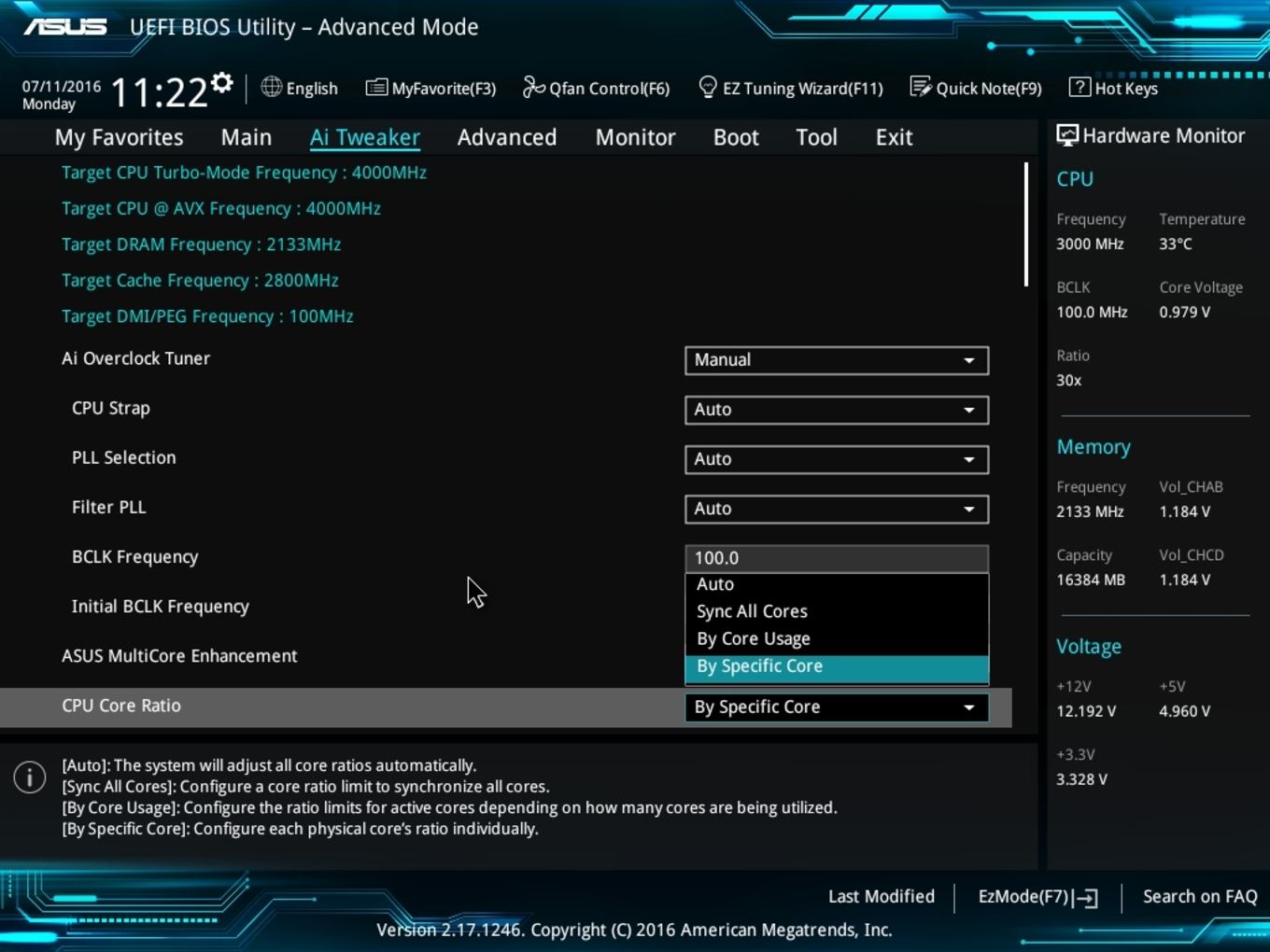Click the CPU Ratio 30x value
Viewport: 1270px width, 952px height.
[x=1069, y=380]
